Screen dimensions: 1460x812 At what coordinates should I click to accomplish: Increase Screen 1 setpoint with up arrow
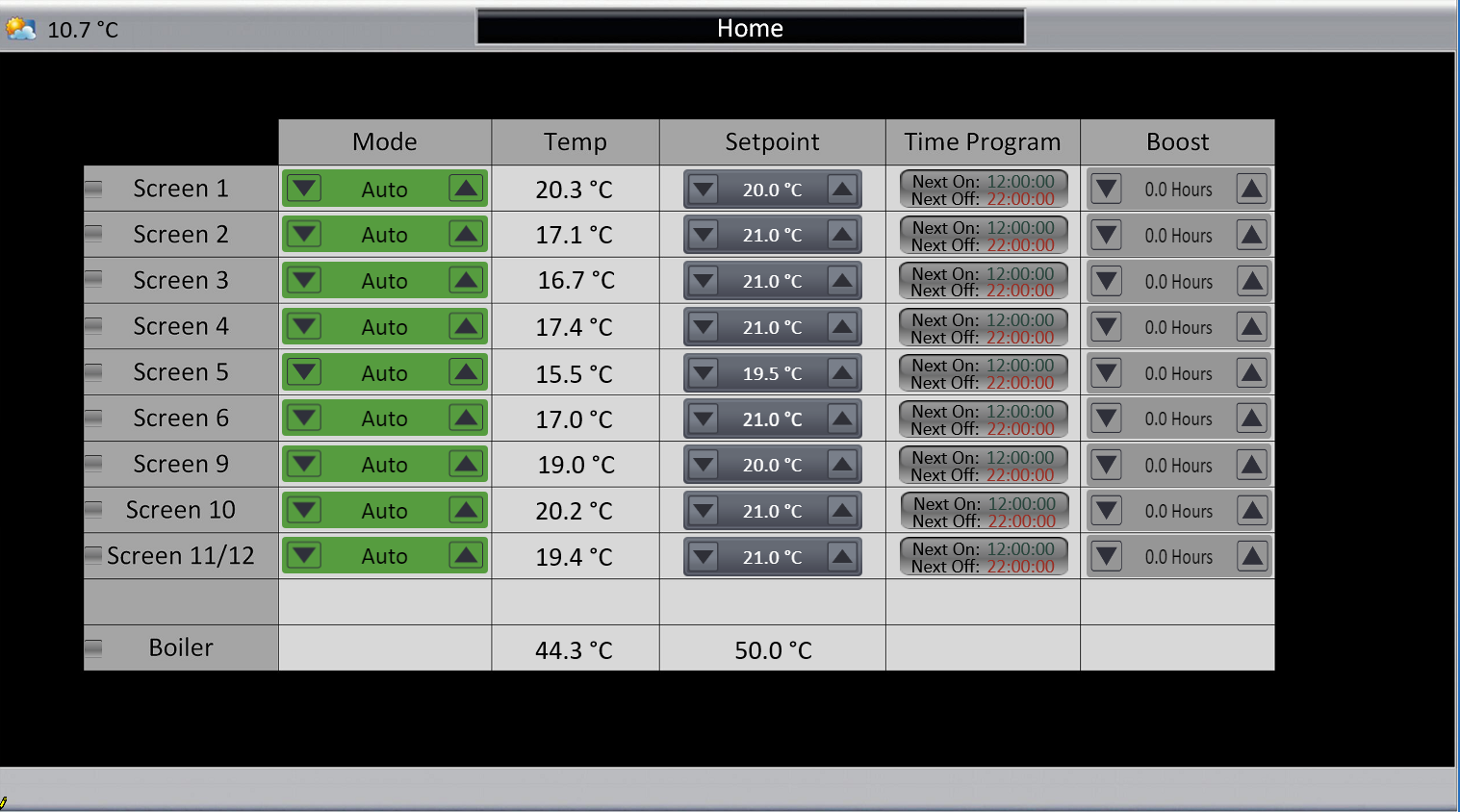pyautogui.click(x=842, y=190)
